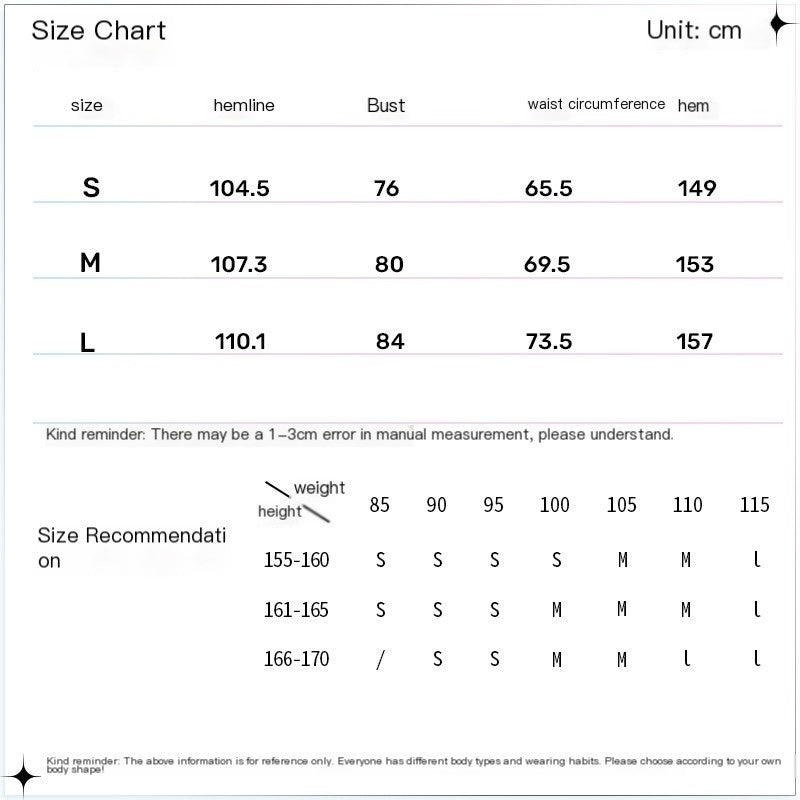Click the 1-3cm error reminder text
Image resolution: width=800 pixels, height=800 pixels.
[x=360, y=435]
